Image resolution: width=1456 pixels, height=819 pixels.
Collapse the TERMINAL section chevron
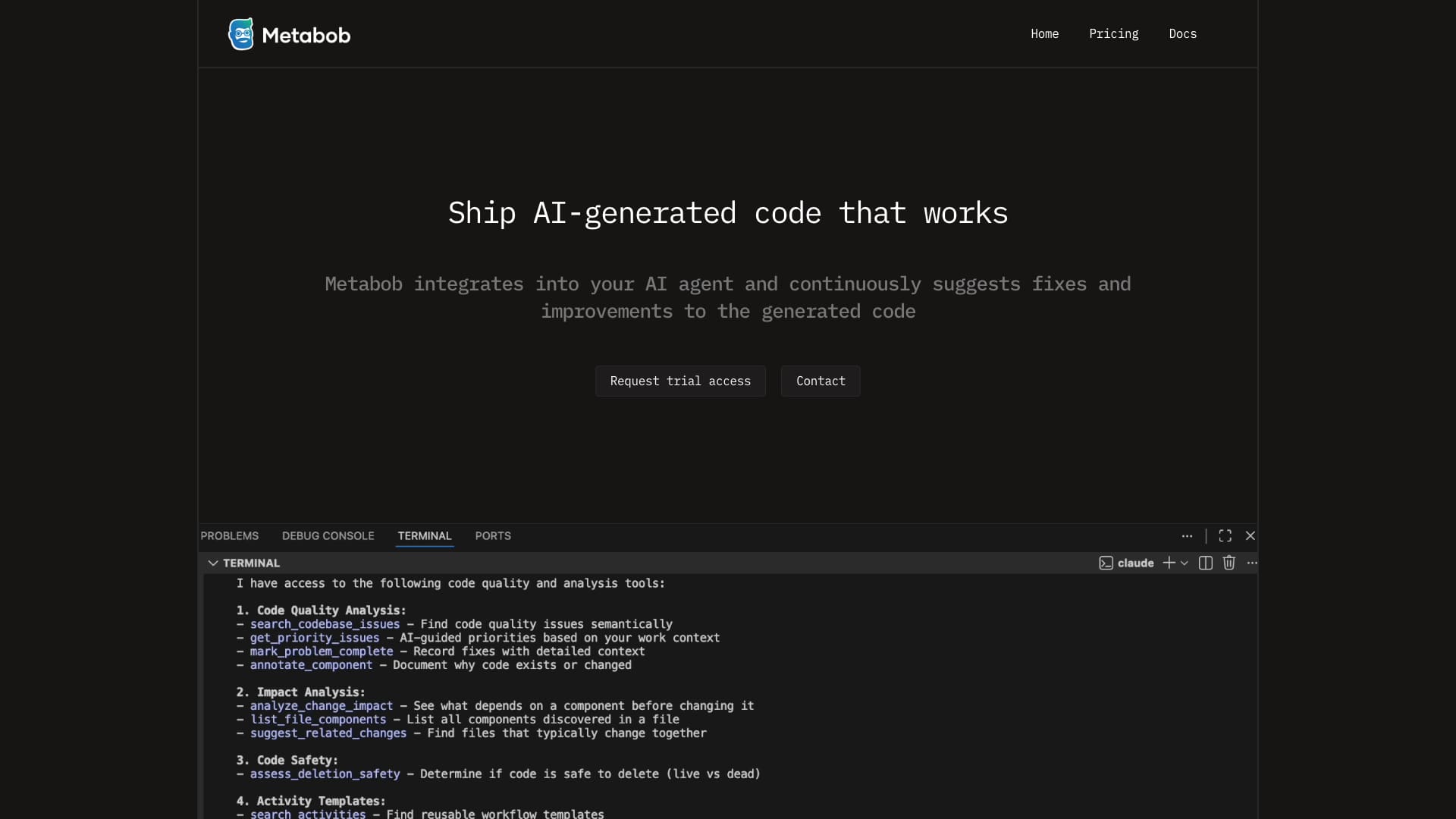point(213,563)
